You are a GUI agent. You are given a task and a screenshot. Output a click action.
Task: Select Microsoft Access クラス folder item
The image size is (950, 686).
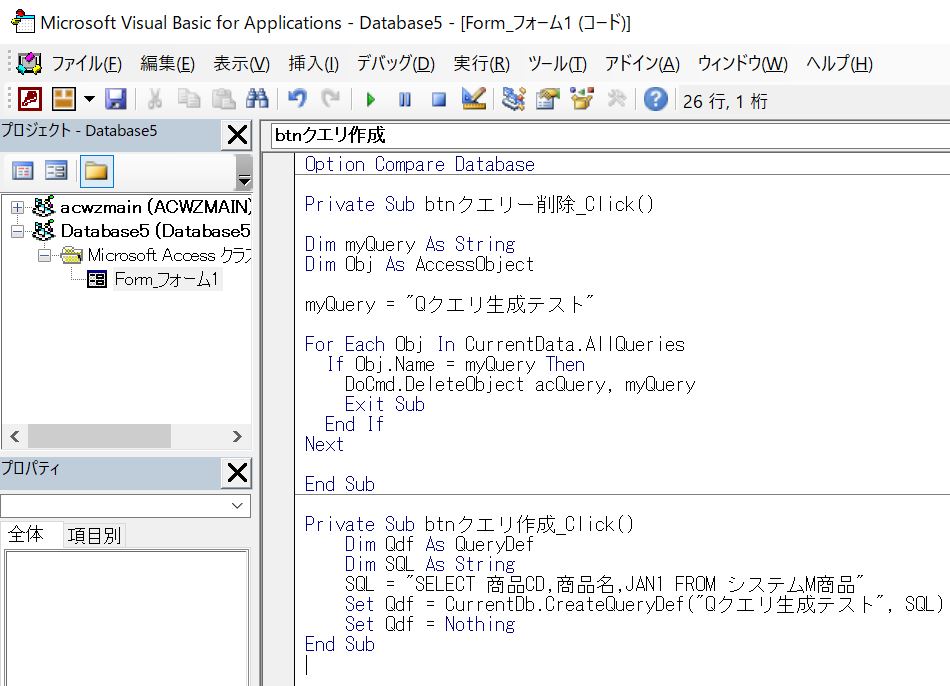(168, 255)
